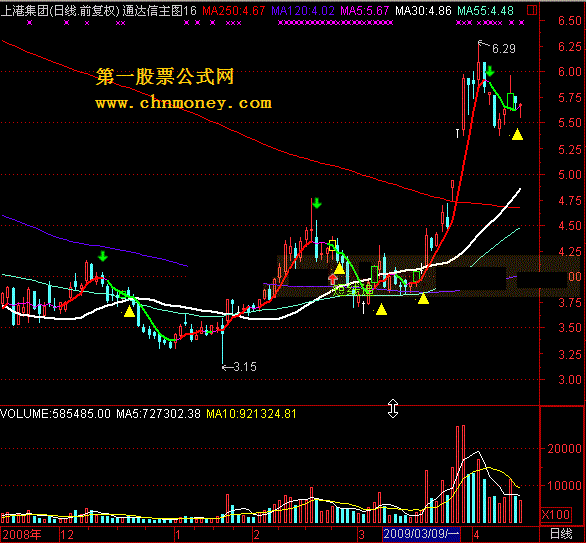This screenshot has height=543, width=586.
Task: Click the red up arrow beside 短线追 label
Action: coord(332,279)
